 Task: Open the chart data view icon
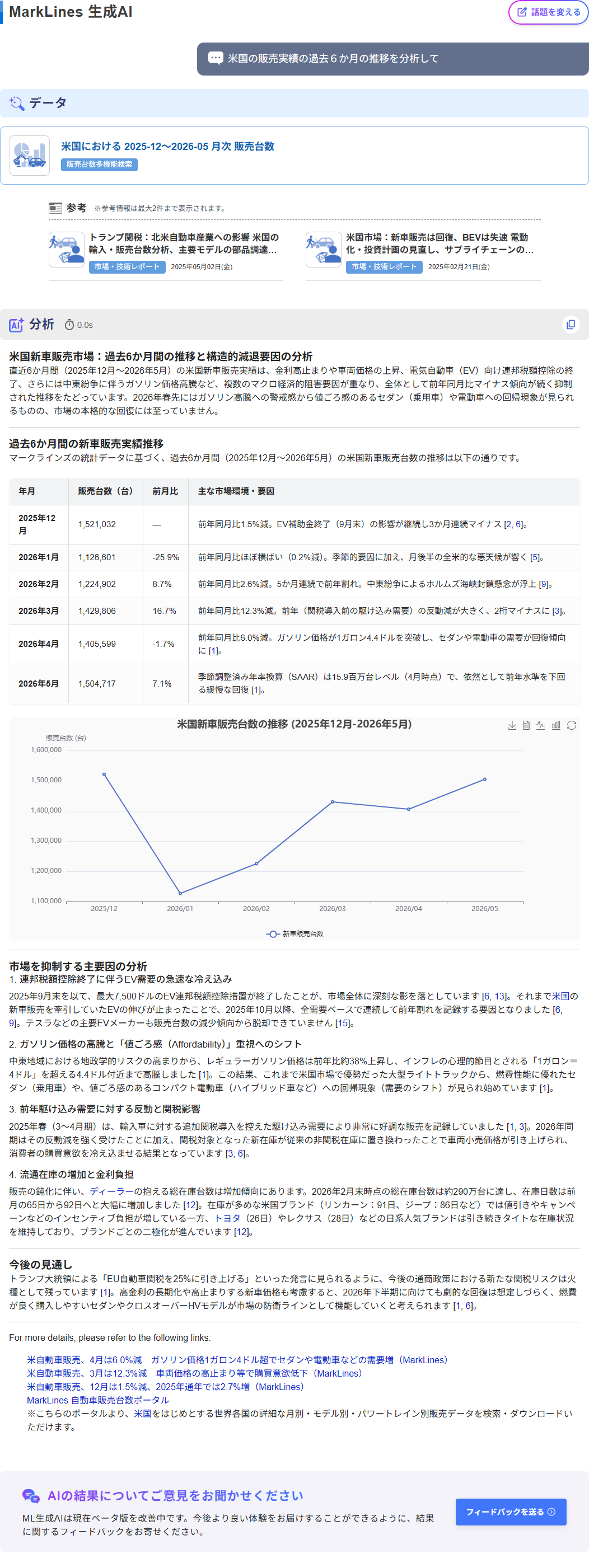(526, 725)
